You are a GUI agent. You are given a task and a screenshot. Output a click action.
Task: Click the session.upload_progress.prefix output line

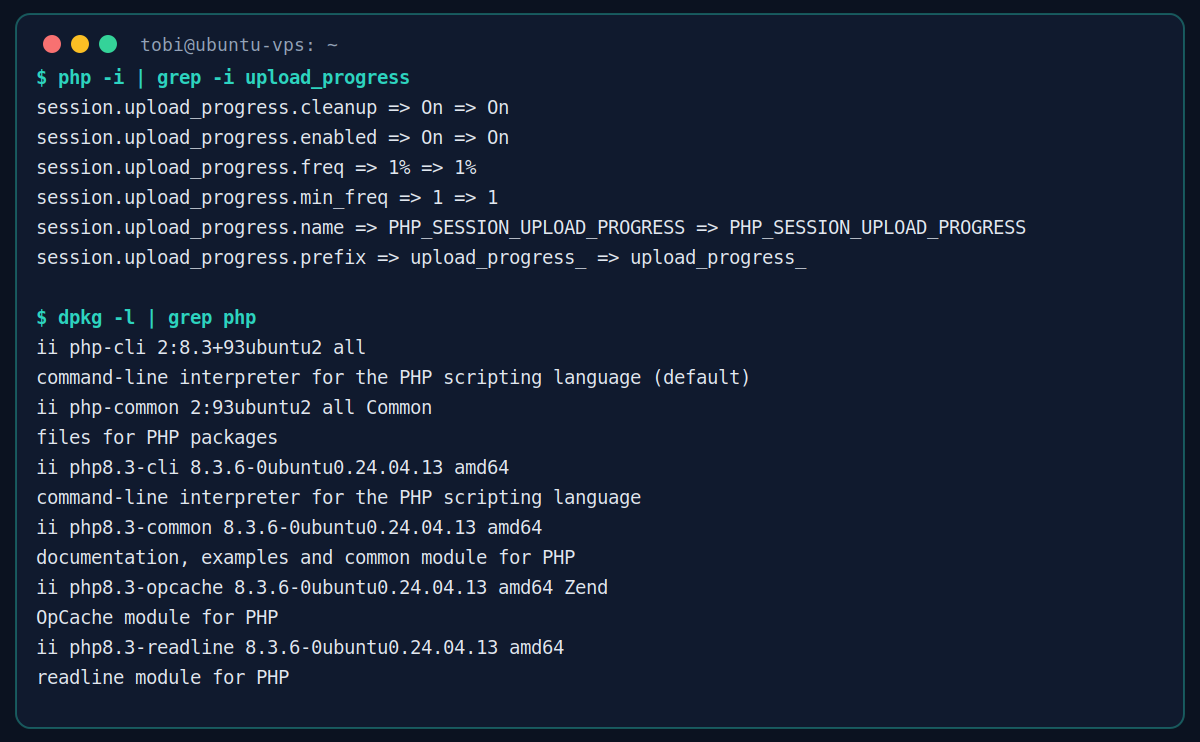point(421,258)
